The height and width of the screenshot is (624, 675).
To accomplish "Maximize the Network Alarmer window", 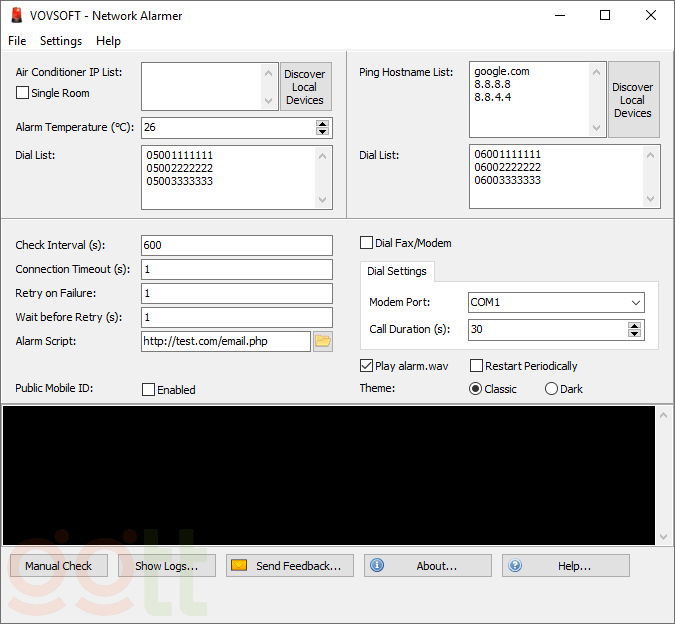I will (605, 15).
